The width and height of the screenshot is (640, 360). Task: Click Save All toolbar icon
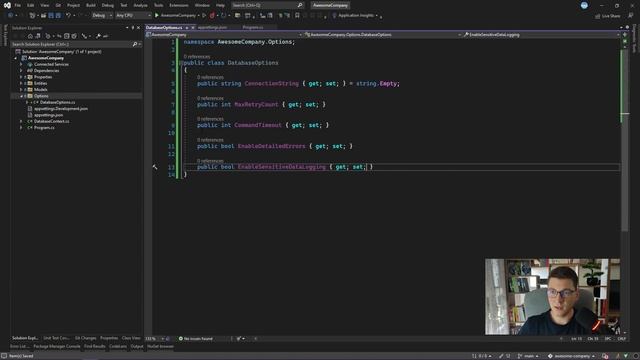(x=58, y=16)
